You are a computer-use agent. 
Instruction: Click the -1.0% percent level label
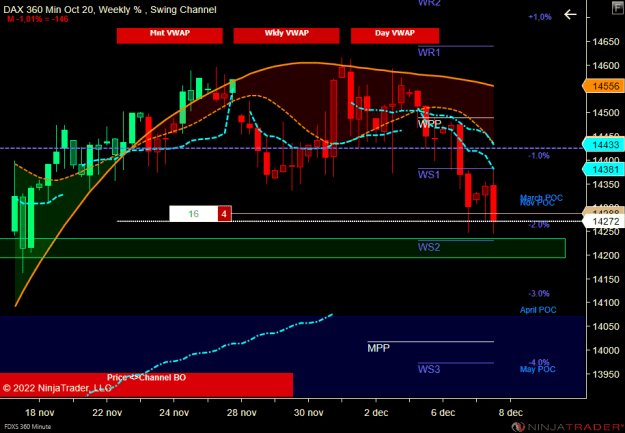click(539, 155)
